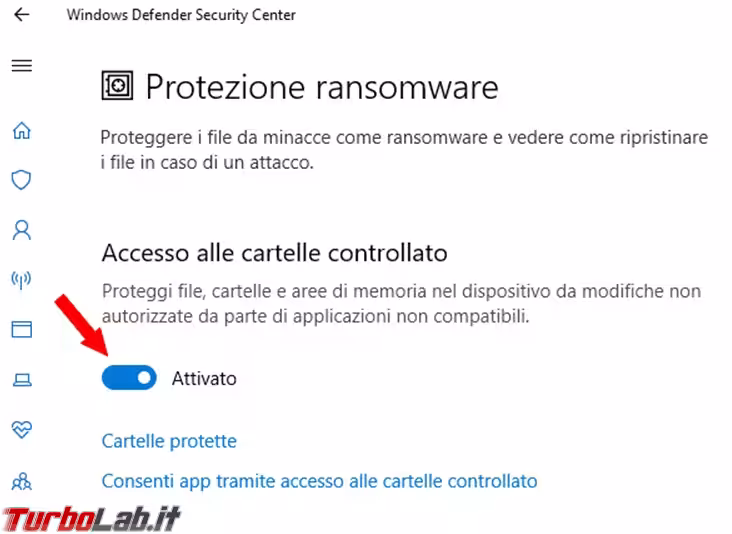
Task: Click 'Consenti app tramite accesso alle cartelle controllato'
Action: 319,481
